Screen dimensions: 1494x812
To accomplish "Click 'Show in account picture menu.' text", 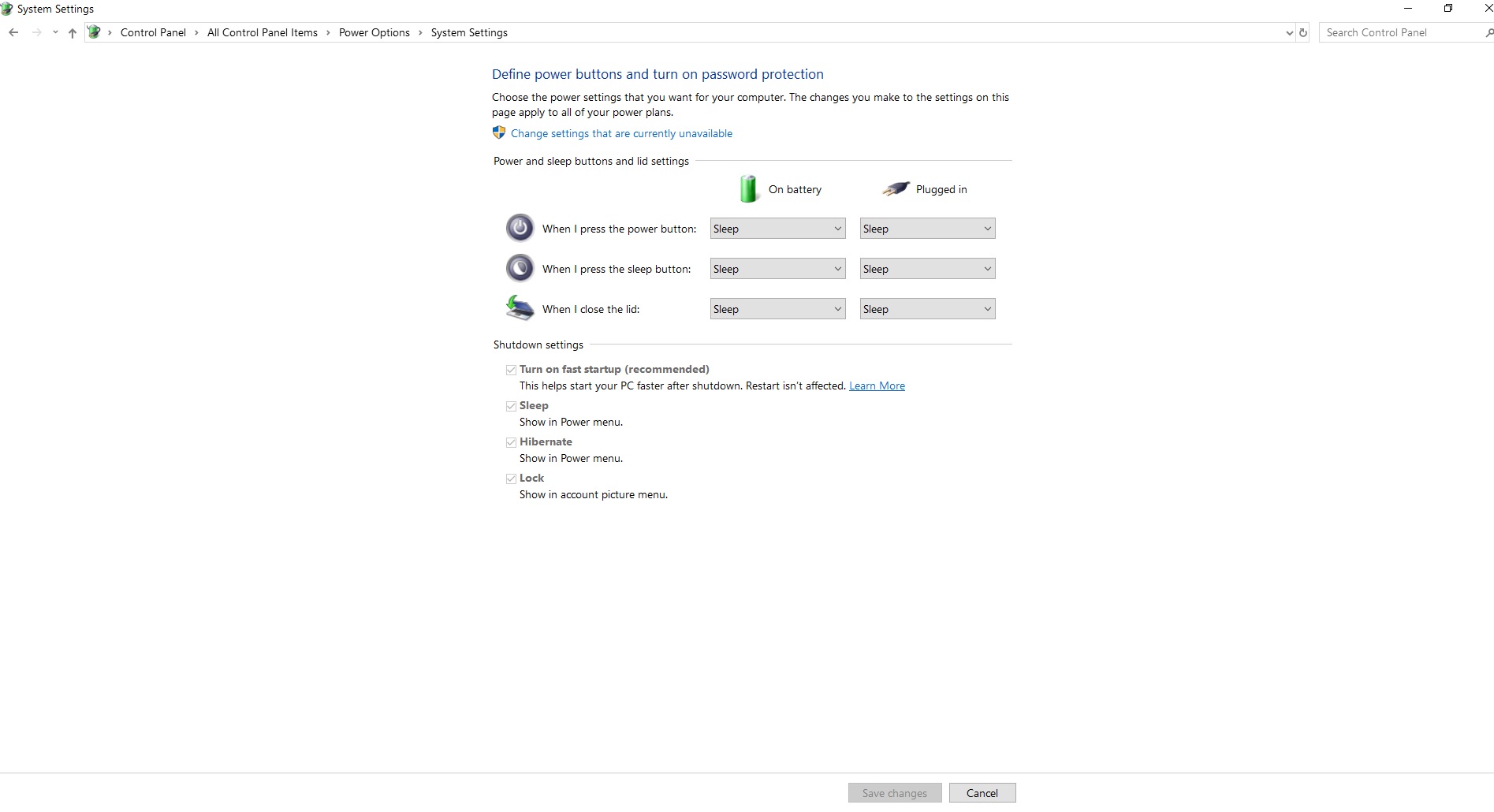I will coord(594,494).
